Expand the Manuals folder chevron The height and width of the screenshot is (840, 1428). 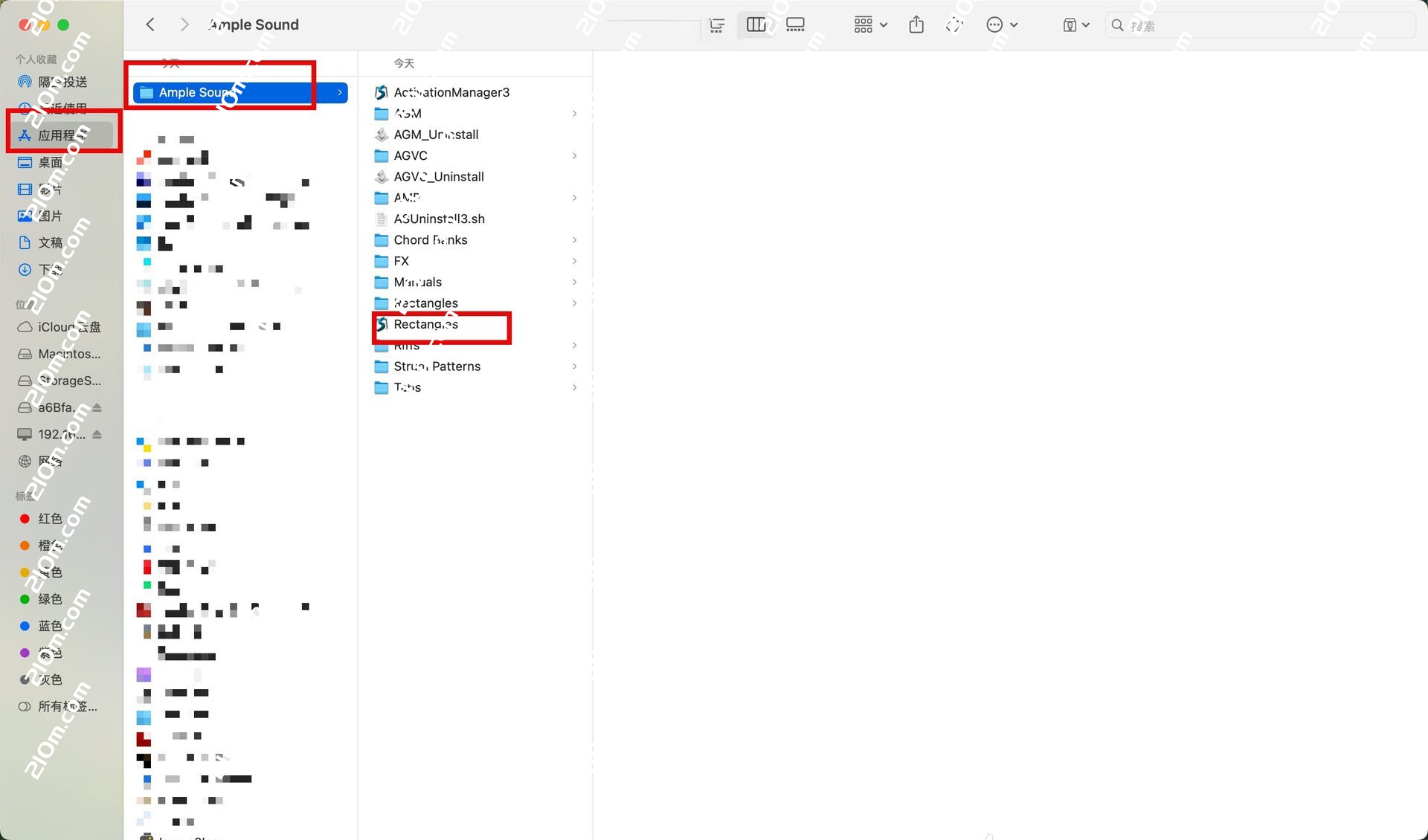point(574,282)
